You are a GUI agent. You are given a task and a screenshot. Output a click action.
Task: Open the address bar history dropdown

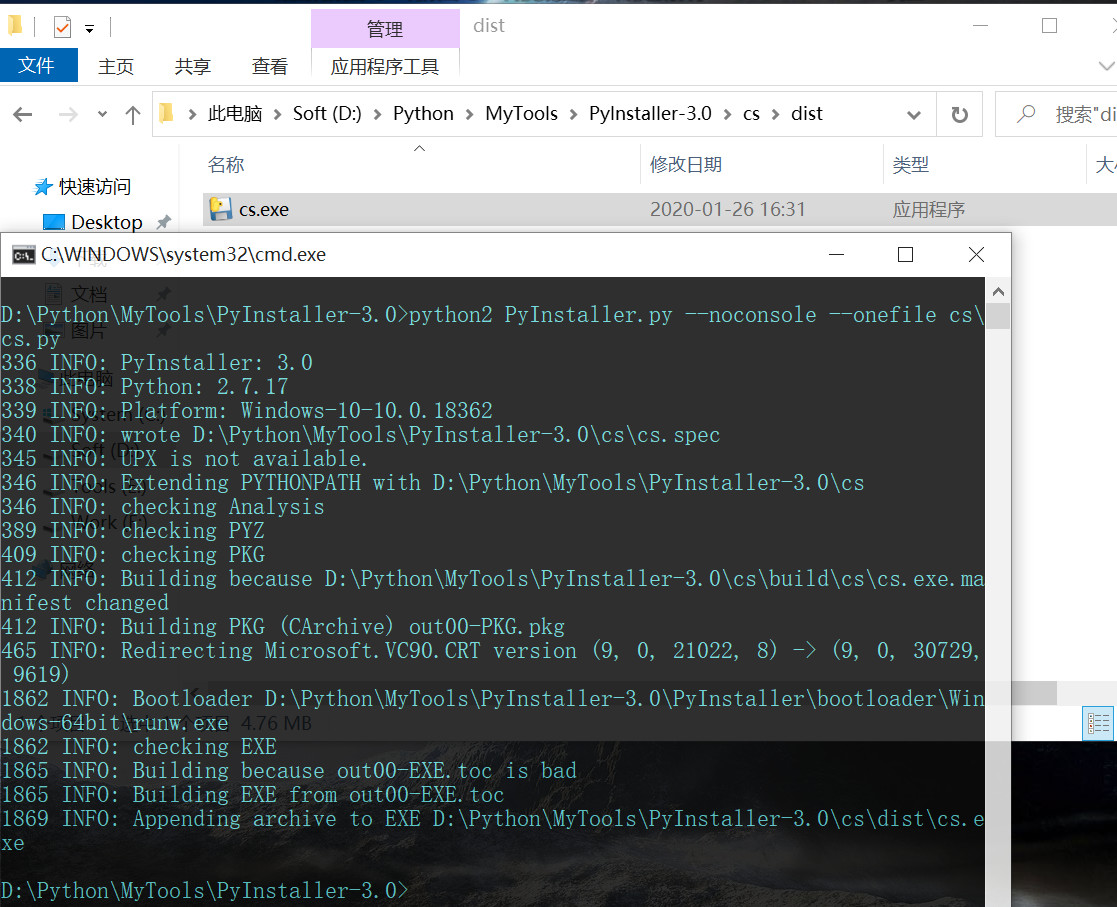click(913, 114)
